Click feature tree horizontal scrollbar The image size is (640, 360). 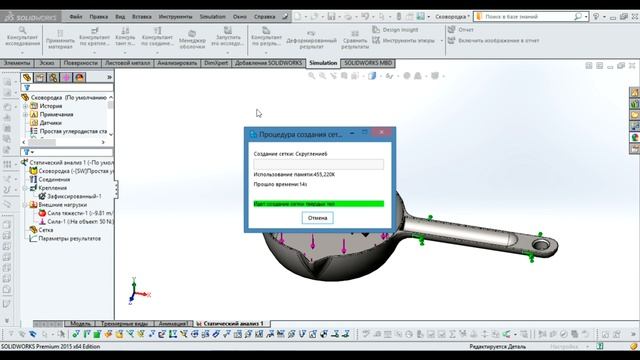coord(63,142)
